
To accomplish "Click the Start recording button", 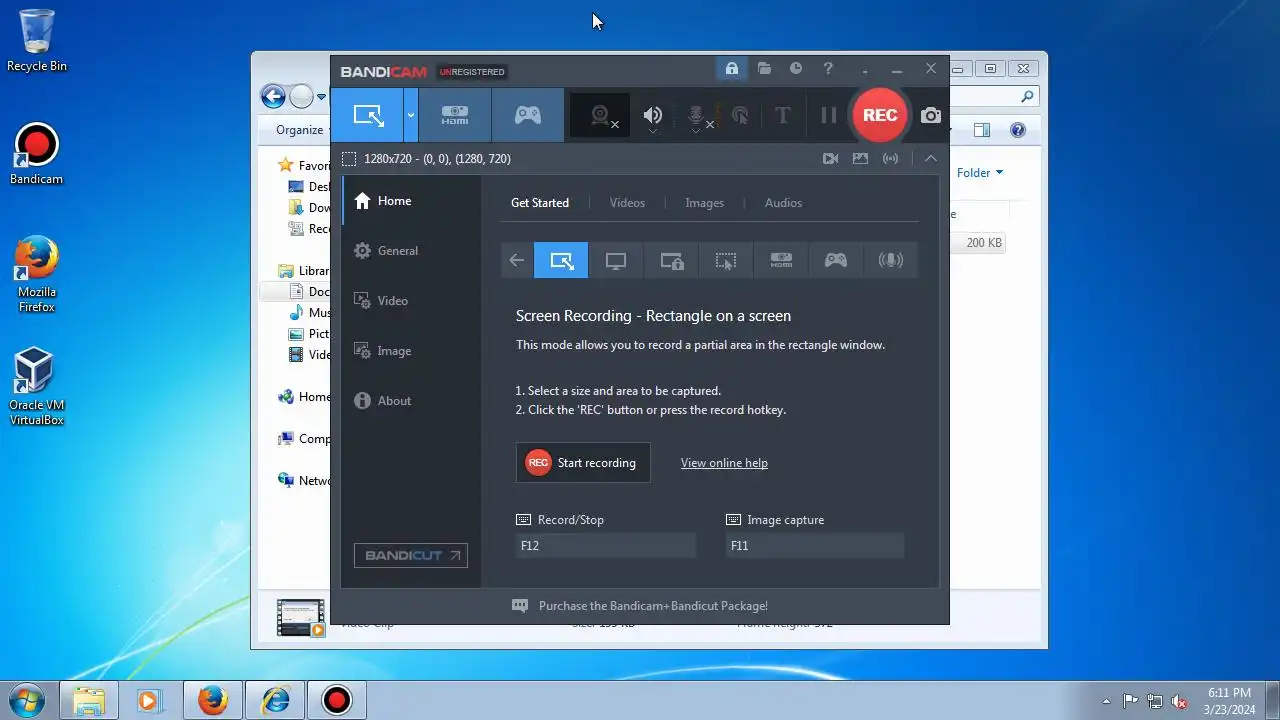I will point(583,463).
